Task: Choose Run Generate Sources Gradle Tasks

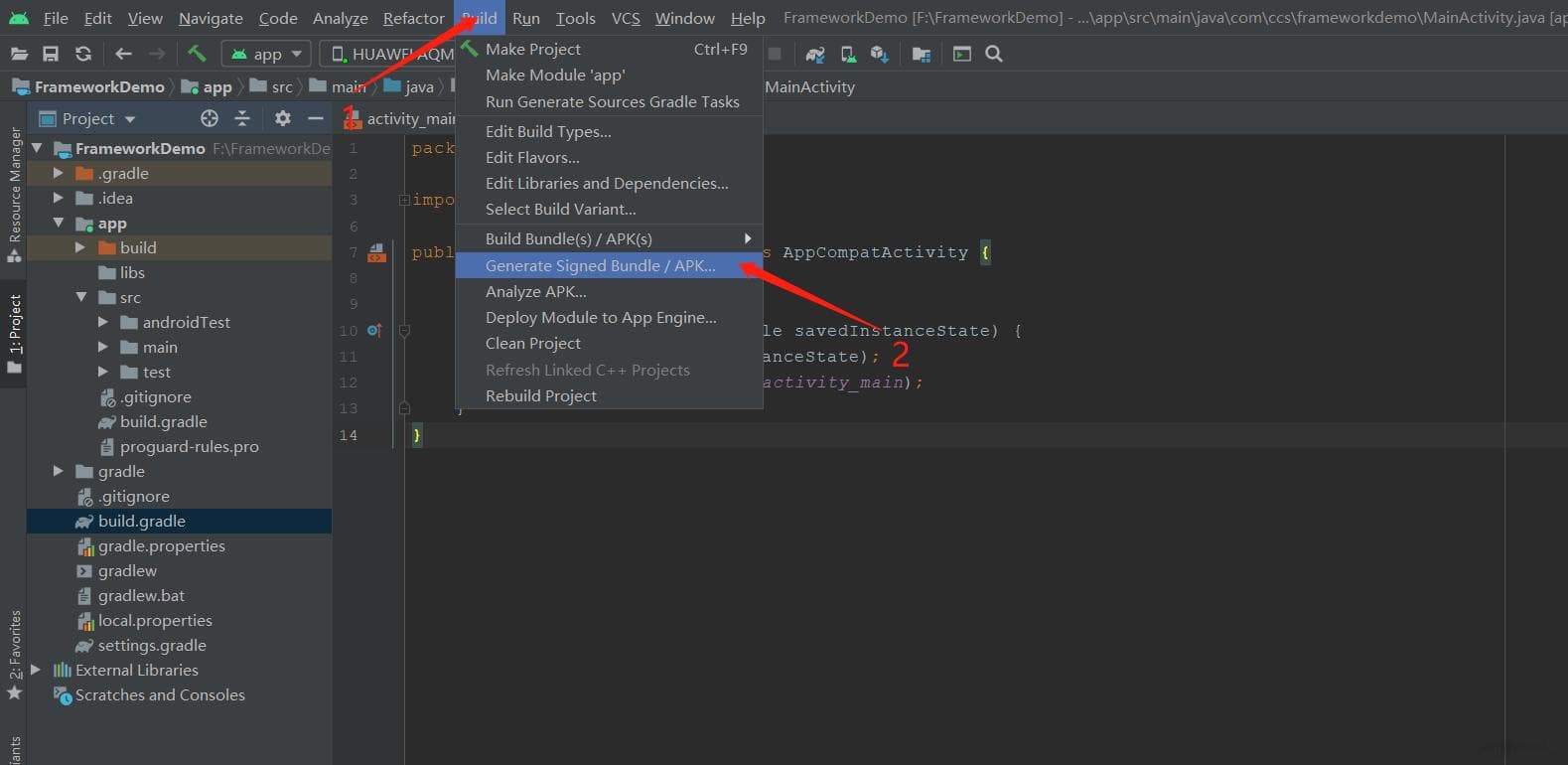Action: tap(609, 101)
